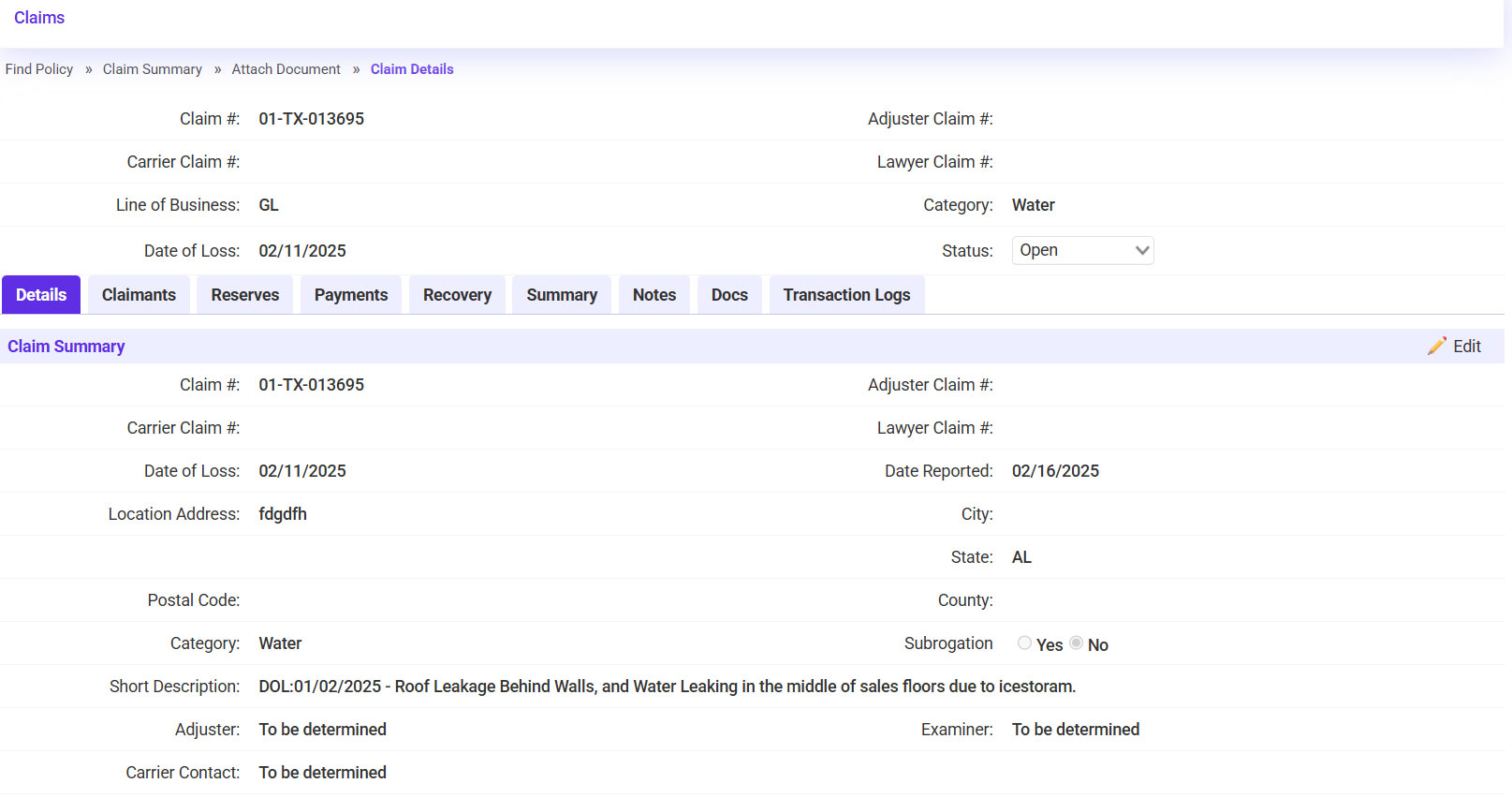Open the Status dropdown
Image resolution: width=1512 pixels, height=798 pixels.
point(1082,251)
